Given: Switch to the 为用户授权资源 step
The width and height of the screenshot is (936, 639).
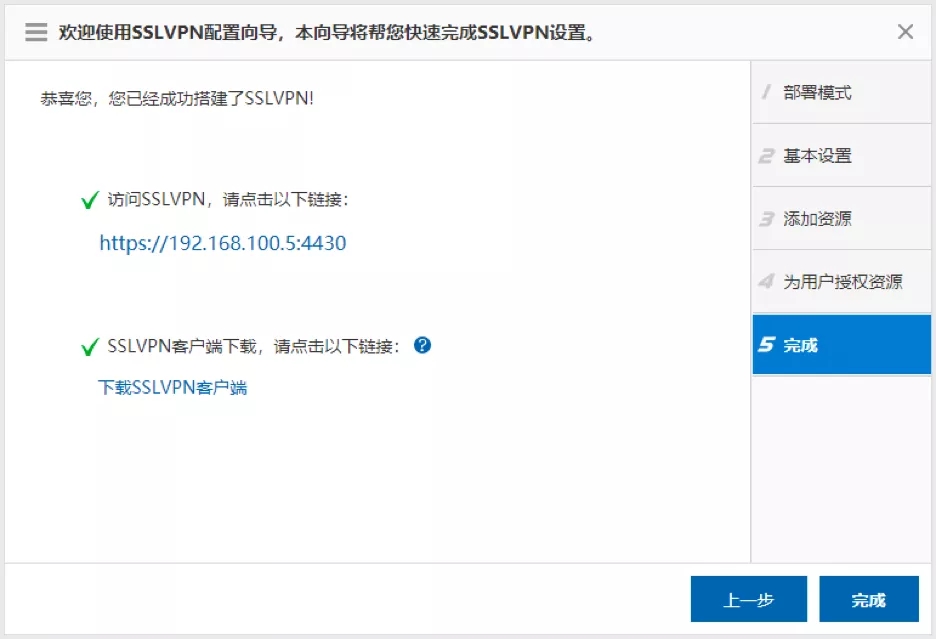Looking at the screenshot, I should point(842,282).
